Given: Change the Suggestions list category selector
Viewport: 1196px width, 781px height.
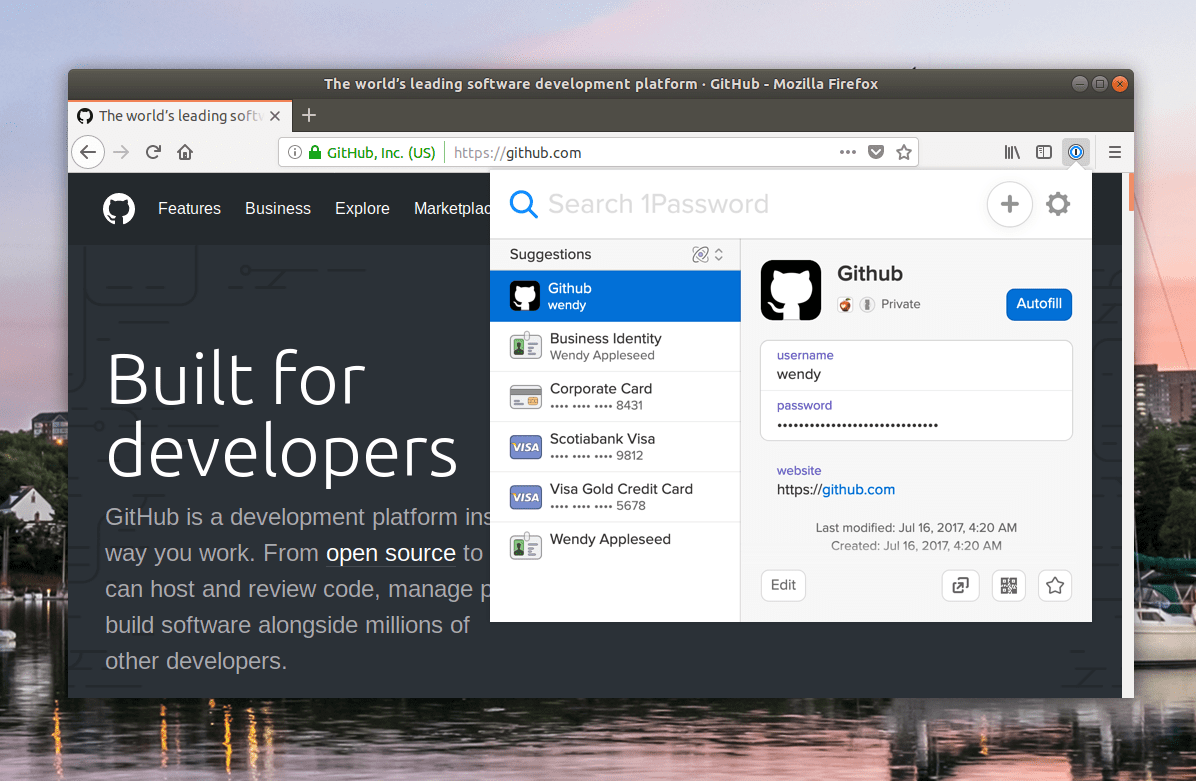Looking at the screenshot, I should click(708, 254).
